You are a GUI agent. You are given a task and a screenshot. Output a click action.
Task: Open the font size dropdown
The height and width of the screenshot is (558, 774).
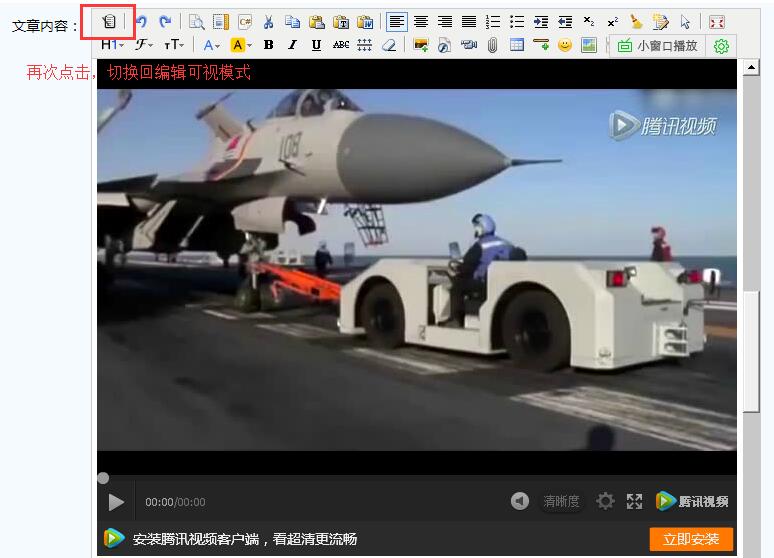(x=174, y=45)
